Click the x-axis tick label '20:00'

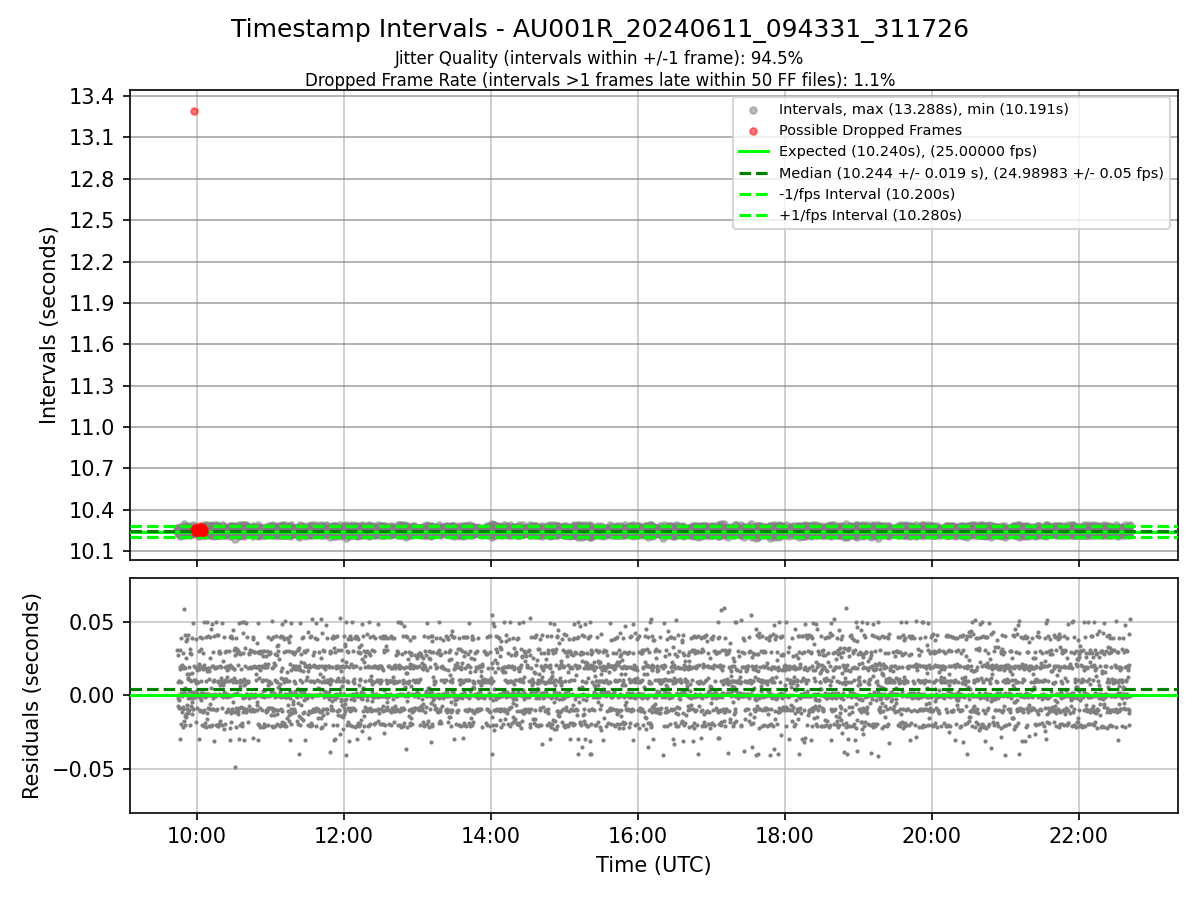tap(932, 834)
